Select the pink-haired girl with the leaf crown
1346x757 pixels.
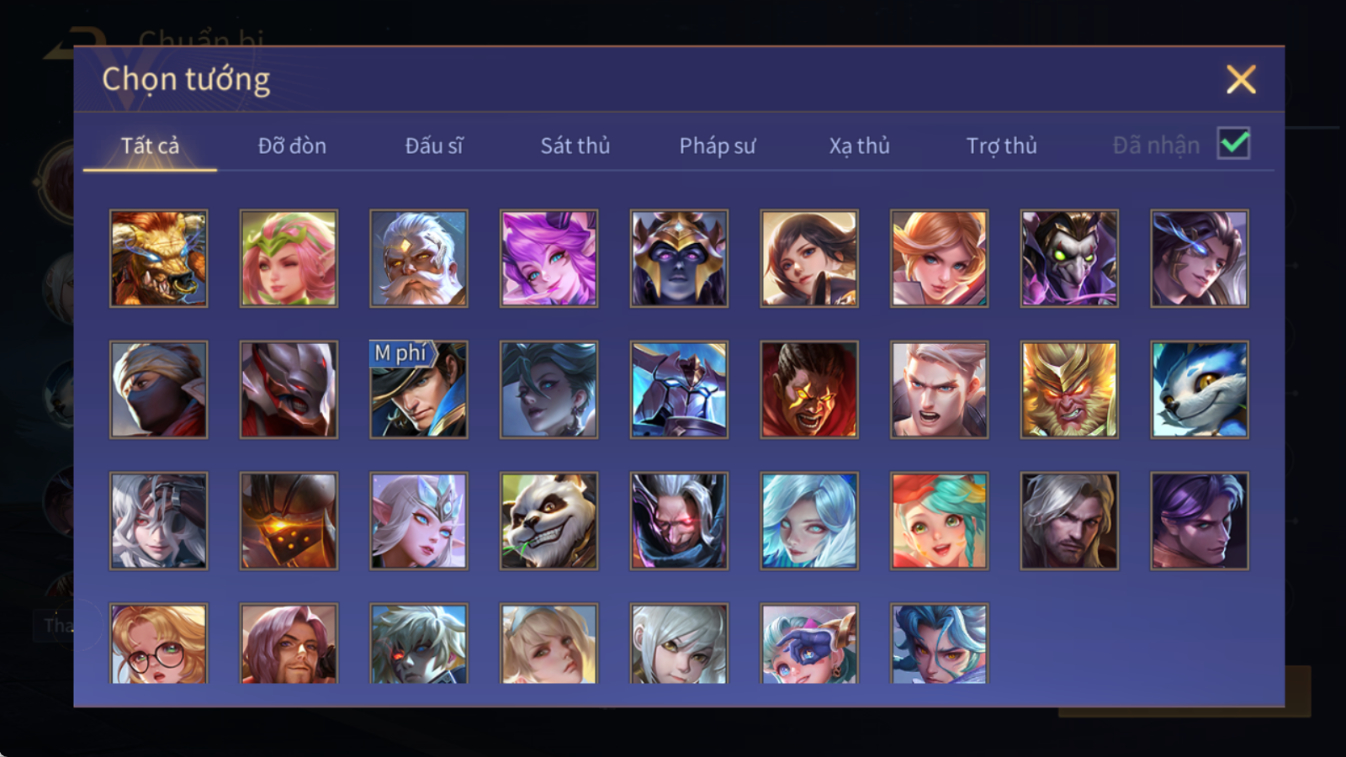coord(289,258)
